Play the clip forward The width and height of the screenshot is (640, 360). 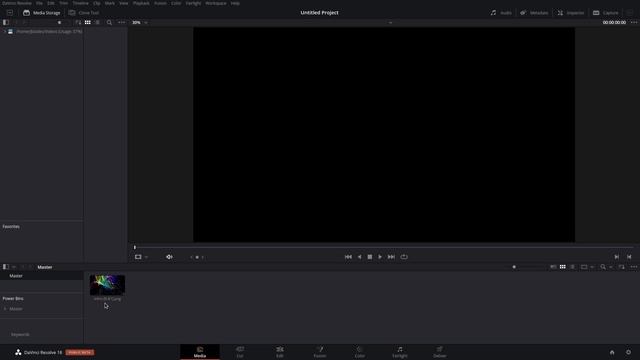(380, 257)
